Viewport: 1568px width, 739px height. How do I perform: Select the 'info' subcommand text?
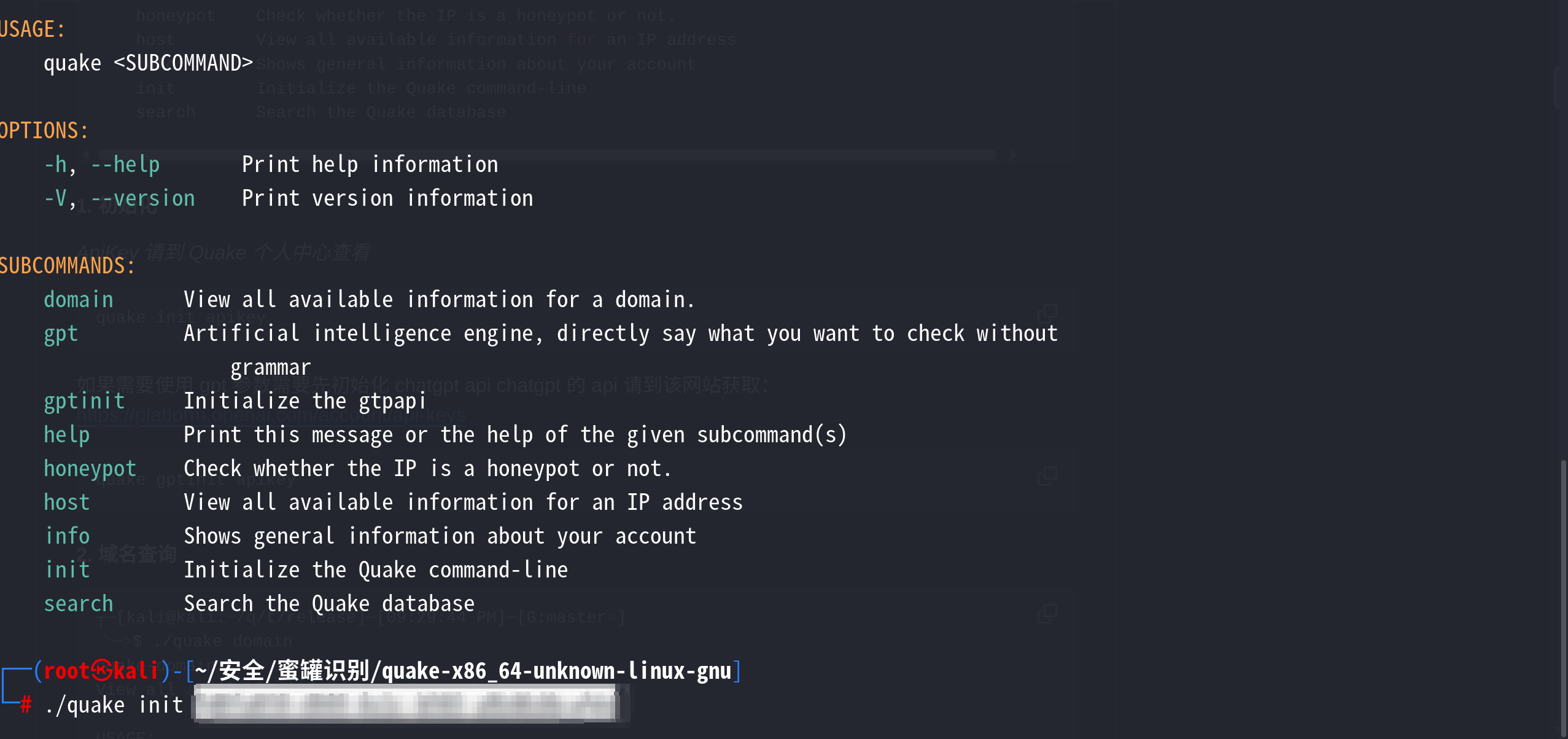67,536
